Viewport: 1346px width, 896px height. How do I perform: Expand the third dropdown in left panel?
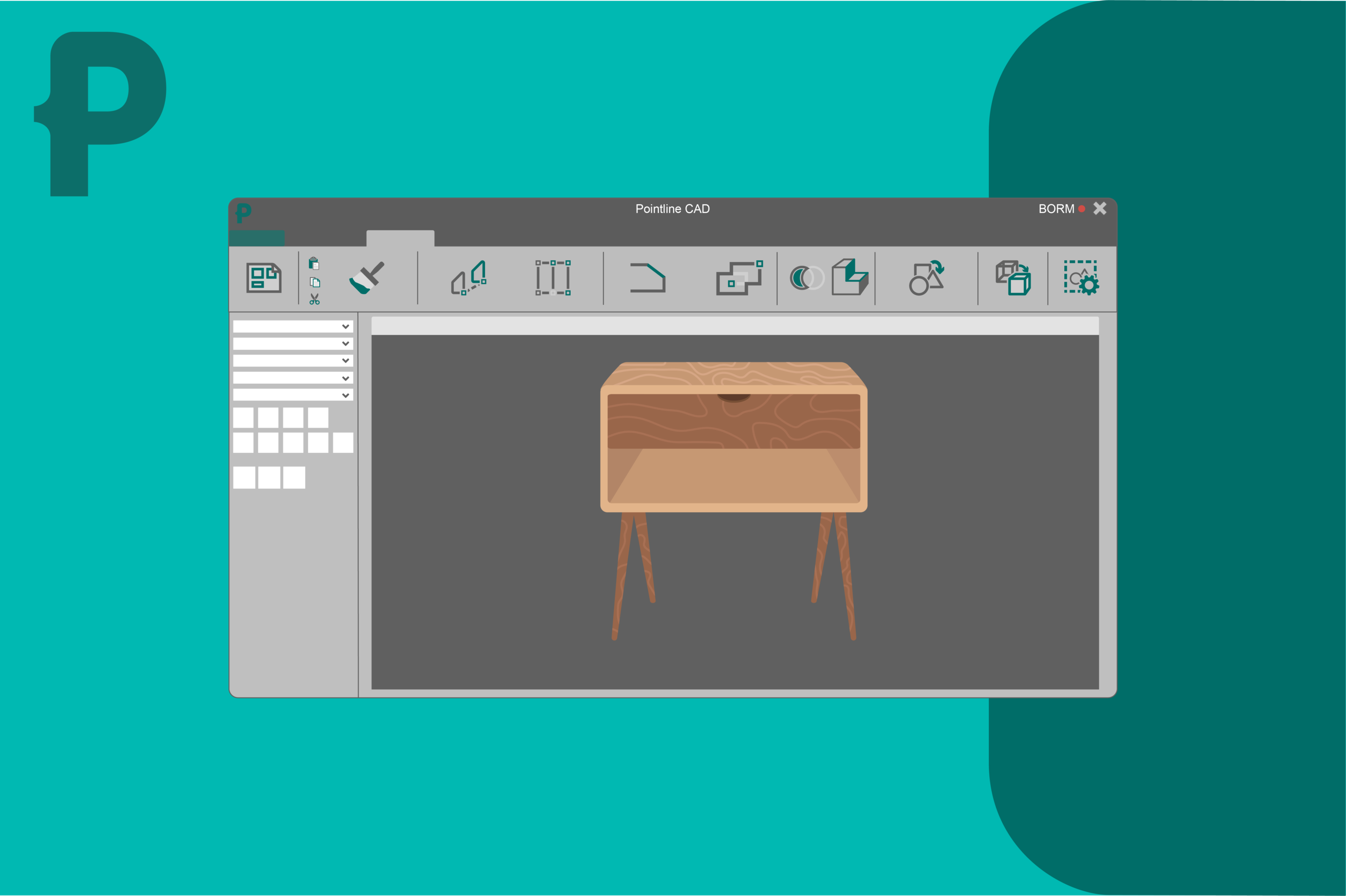pyautogui.click(x=345, y=360)
